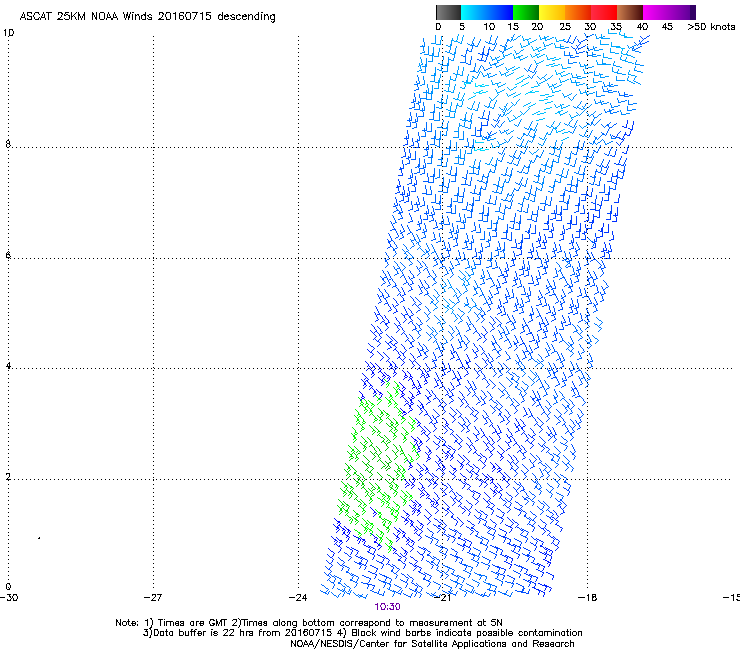Select the '30' legend label under the color bar
This screenshot has height=650, width=740.
point(590,27)
